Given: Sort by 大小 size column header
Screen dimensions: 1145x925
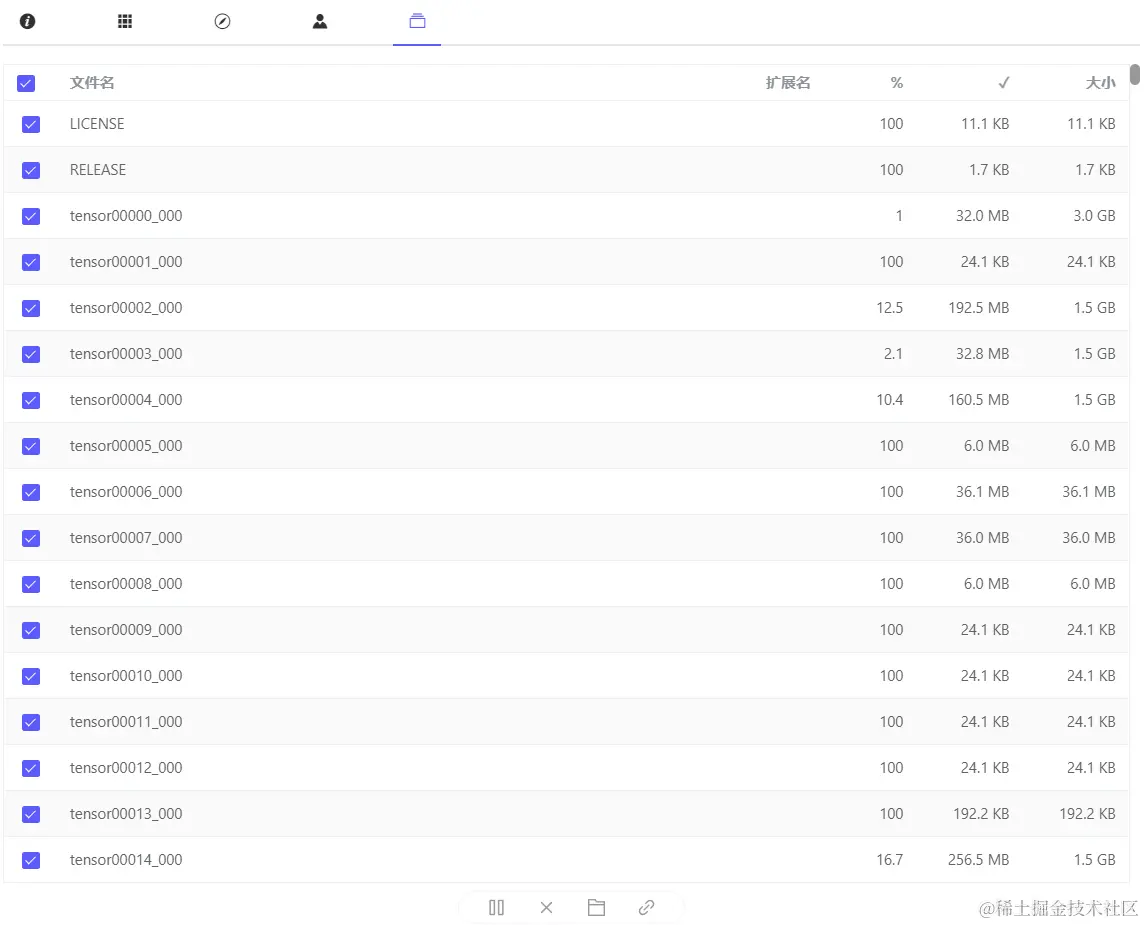Looking at the screenshot, I should click(1100, 82).
